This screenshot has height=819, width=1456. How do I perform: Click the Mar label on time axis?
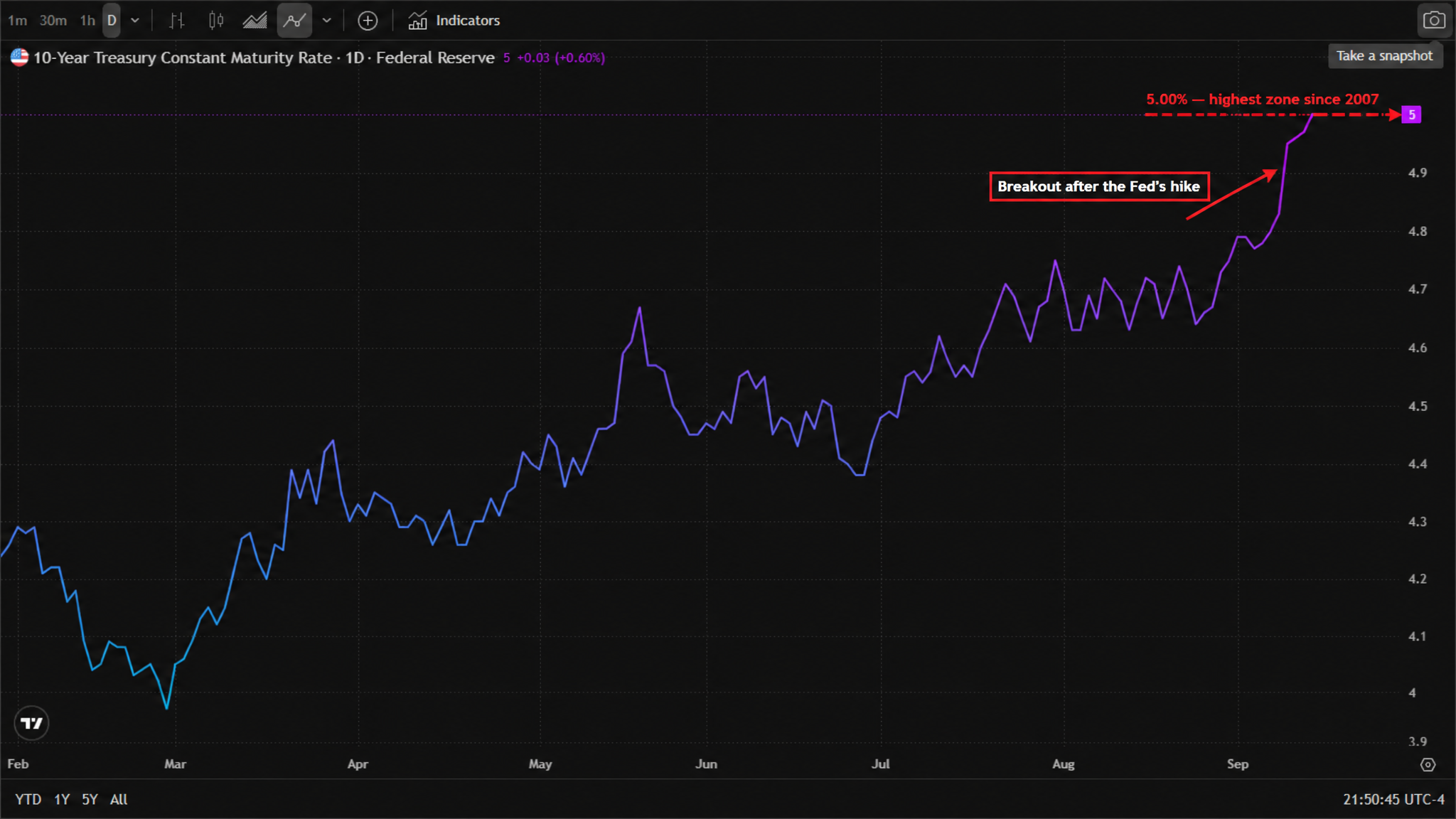[x=175, y=764]
